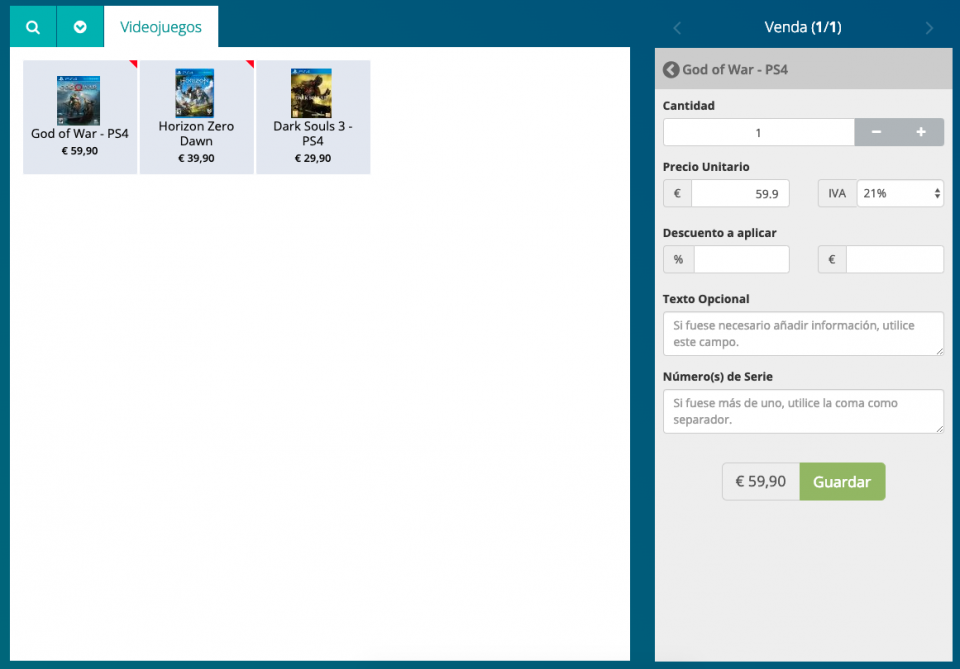Focus the Número(s) de Serie text area
This screenshot has height=669, width=960.
[803, 411]
